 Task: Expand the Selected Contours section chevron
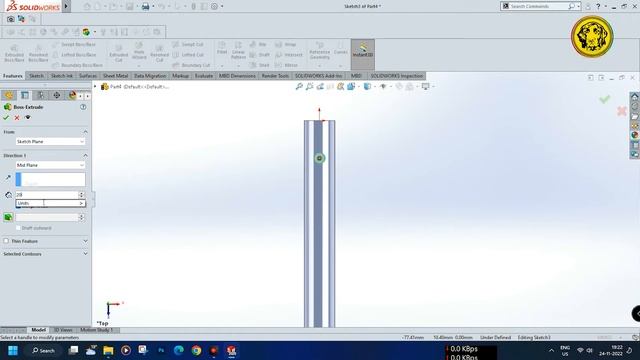pyautogui.click(x=85, y=254)
